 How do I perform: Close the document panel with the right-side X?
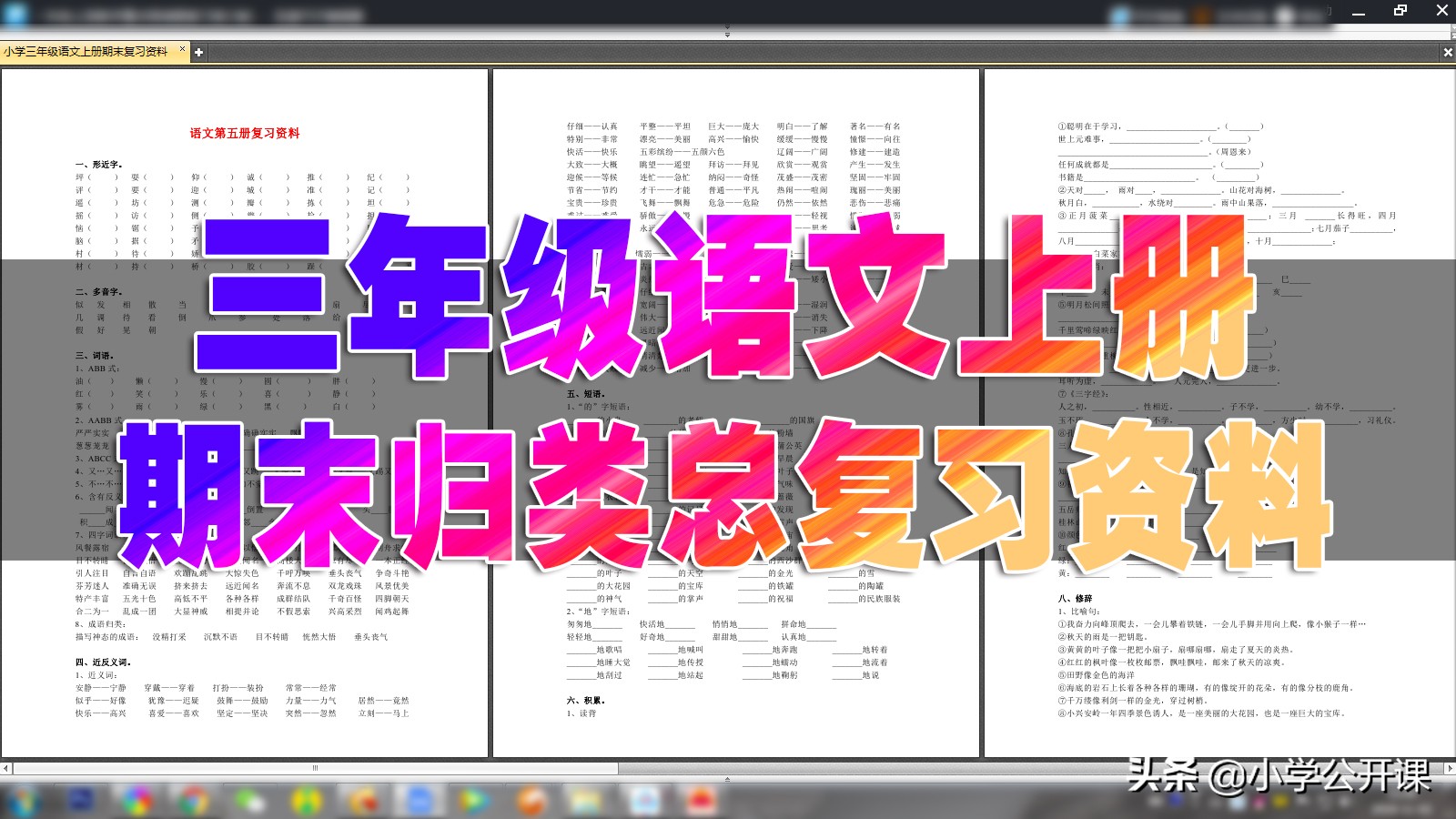coord(1448,53)
